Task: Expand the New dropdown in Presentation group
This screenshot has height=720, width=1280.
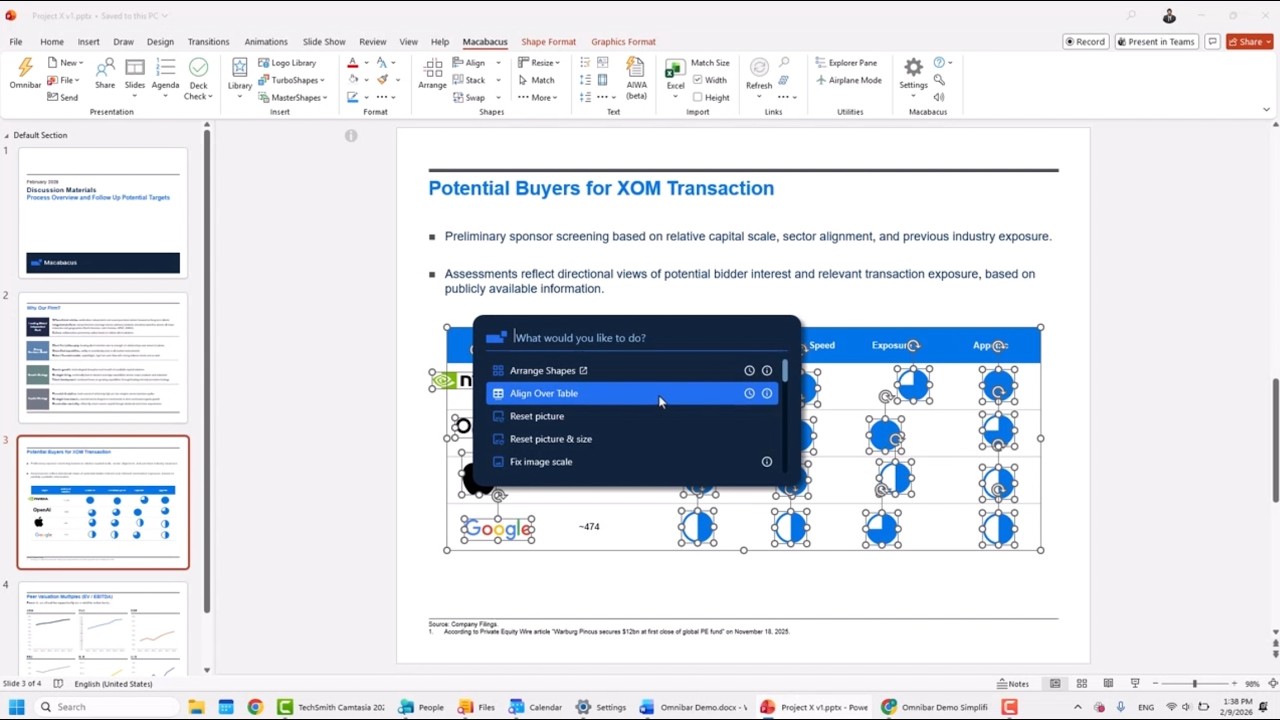Action: 65,63
